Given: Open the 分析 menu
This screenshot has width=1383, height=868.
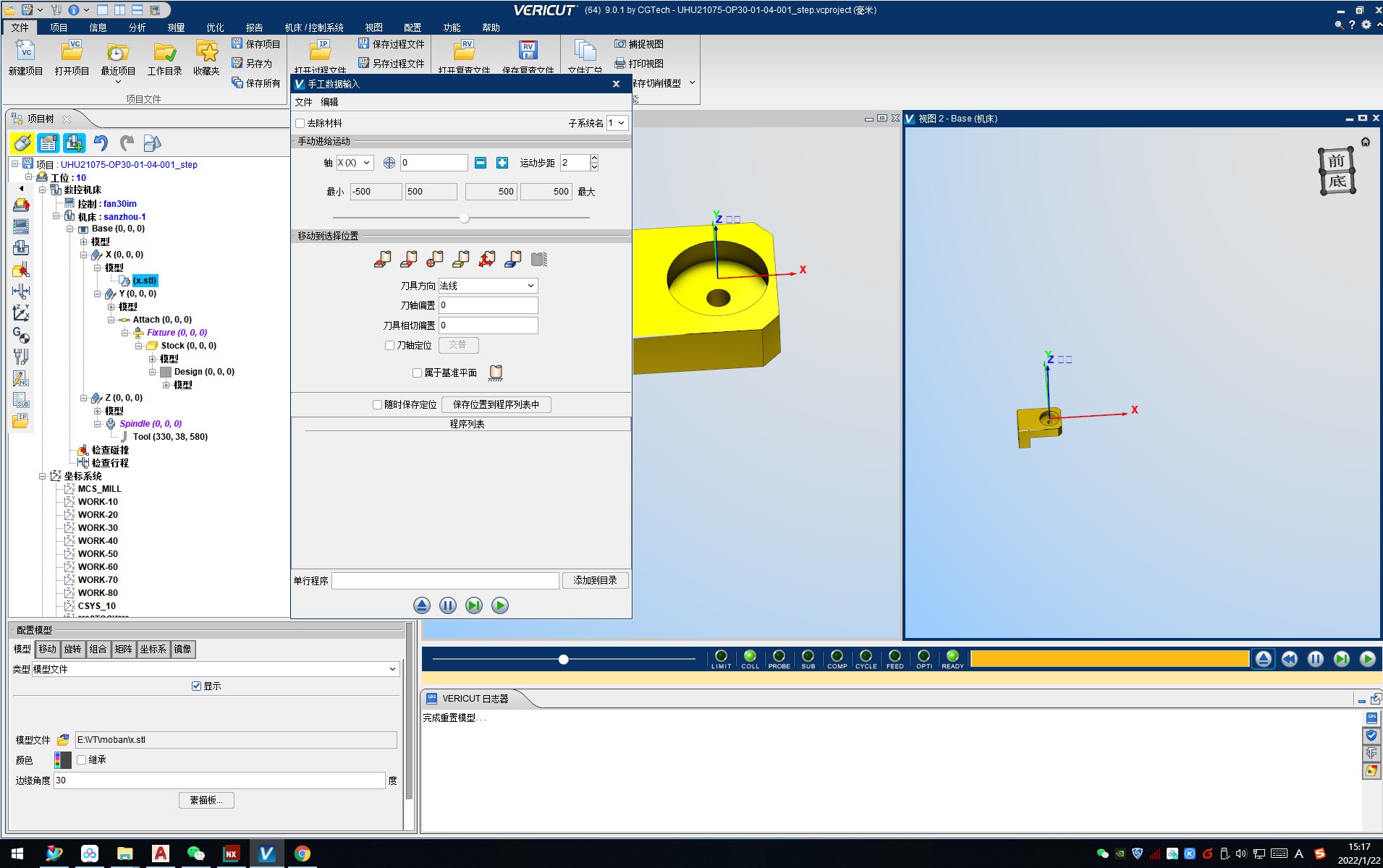Looking at the screenshot, I should (x=137, y=27).
